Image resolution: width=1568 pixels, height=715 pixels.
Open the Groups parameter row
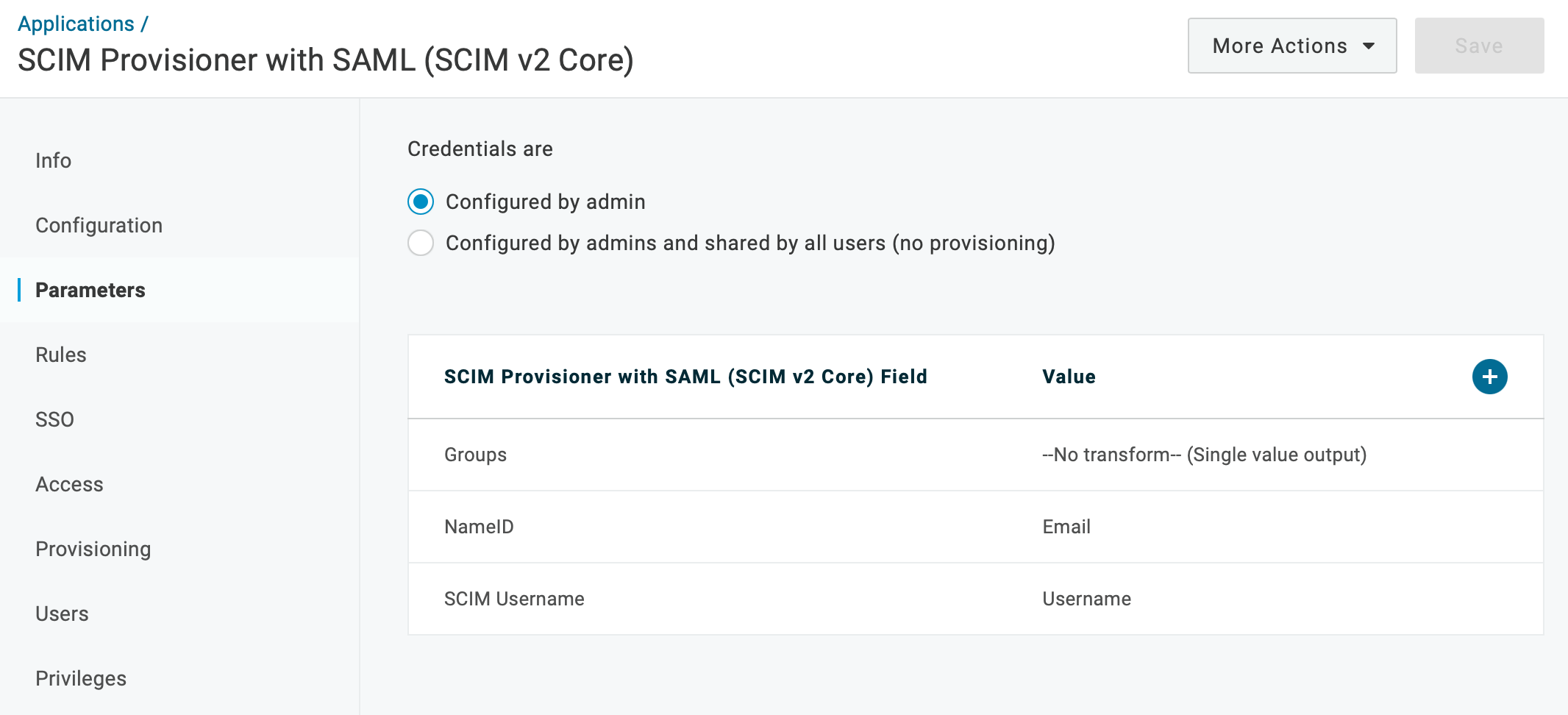coord(475,455)
